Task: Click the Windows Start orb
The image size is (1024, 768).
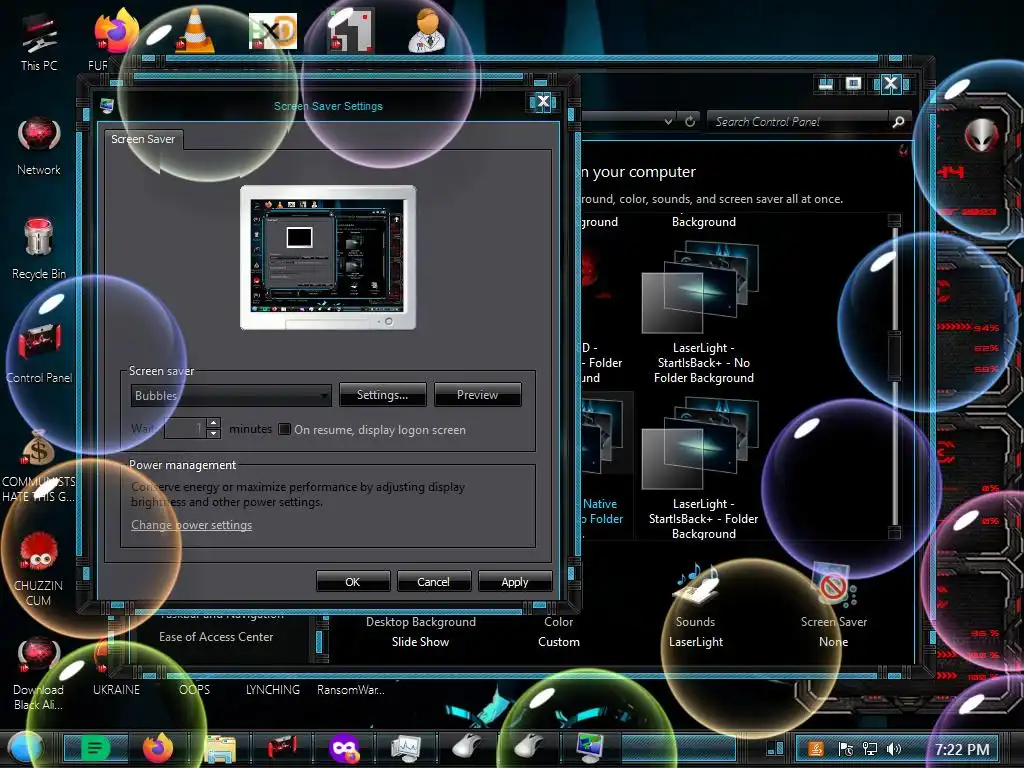Action: coord(25,748)
